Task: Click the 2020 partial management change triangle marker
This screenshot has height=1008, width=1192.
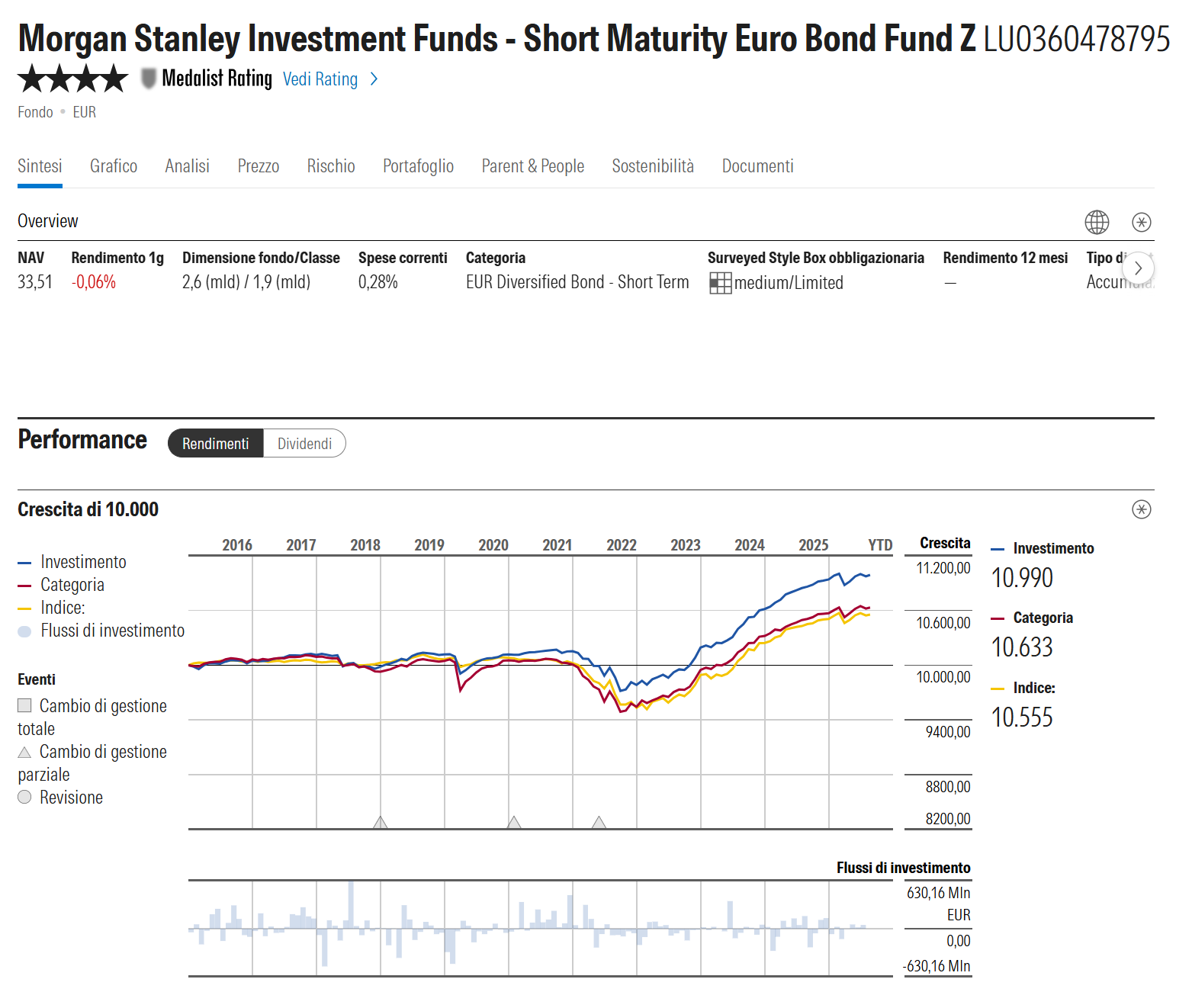Action: pyautogui.click(x=515, y=822)
